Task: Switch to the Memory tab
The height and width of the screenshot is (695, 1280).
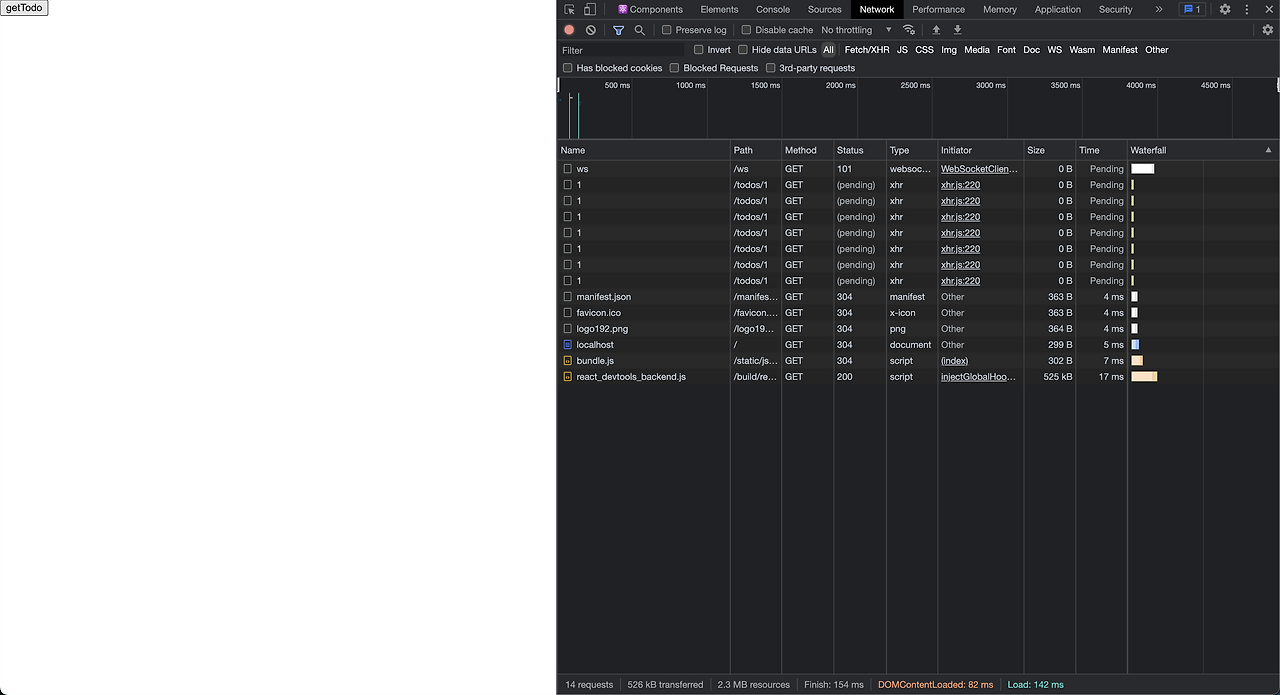Action: (1000, 9)
